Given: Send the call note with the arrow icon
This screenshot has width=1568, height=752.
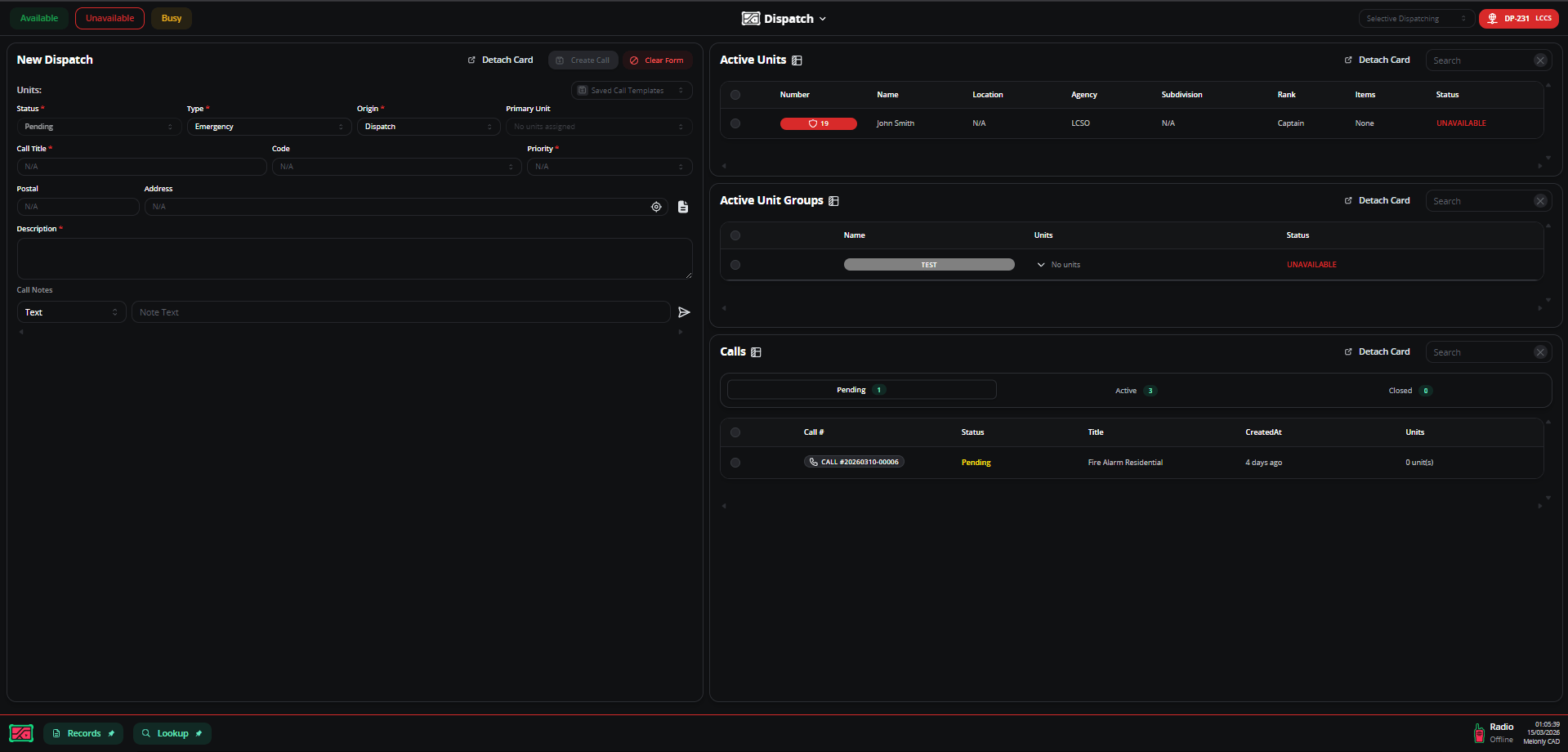Looking at the screenshot, I should coord(684,312).
